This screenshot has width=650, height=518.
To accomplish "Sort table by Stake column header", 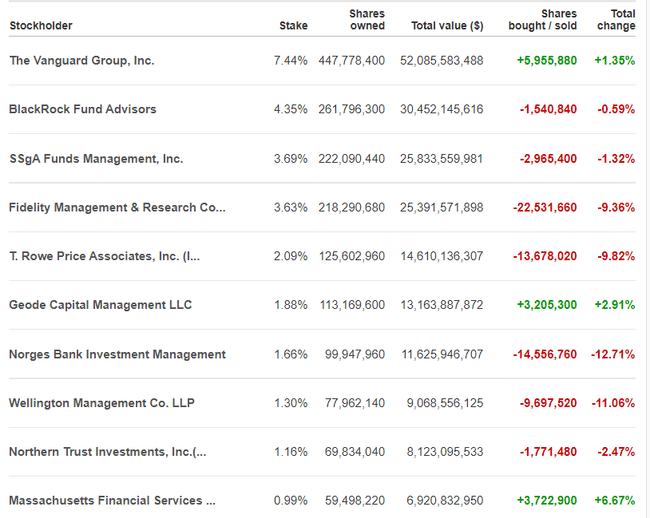I will [x=293, y=26].
